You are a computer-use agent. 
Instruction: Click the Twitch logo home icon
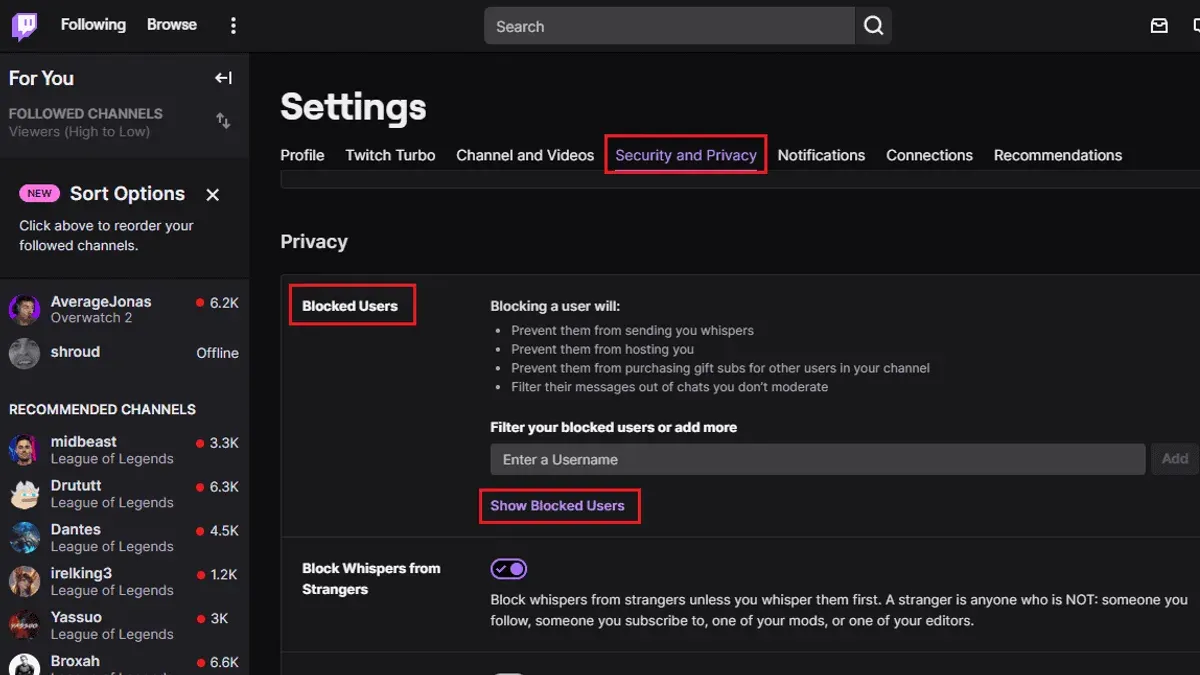(x=24, y=26)
